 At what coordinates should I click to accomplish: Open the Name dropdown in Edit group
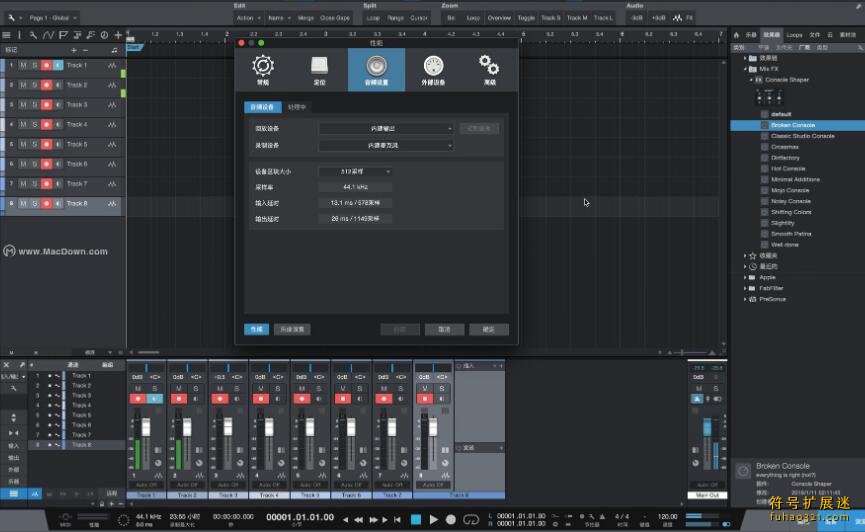click(x=279, y=18)
